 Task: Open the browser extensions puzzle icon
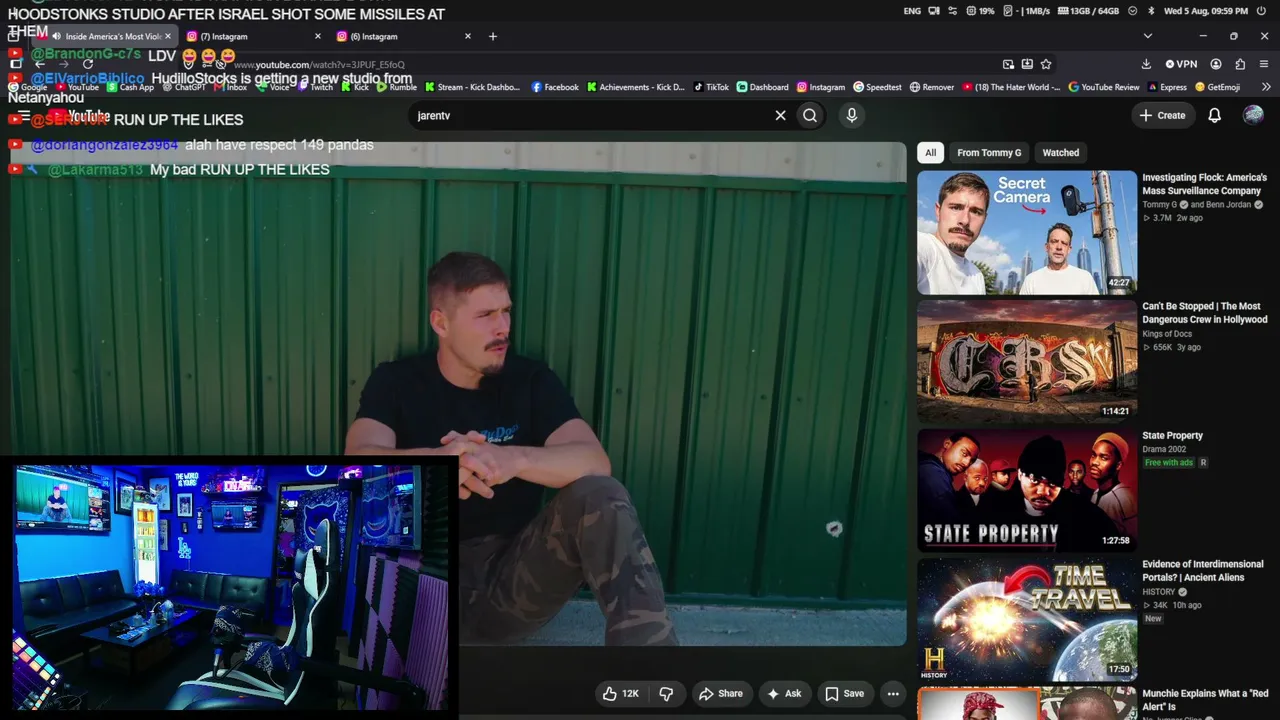click(x=1240, y=64)
